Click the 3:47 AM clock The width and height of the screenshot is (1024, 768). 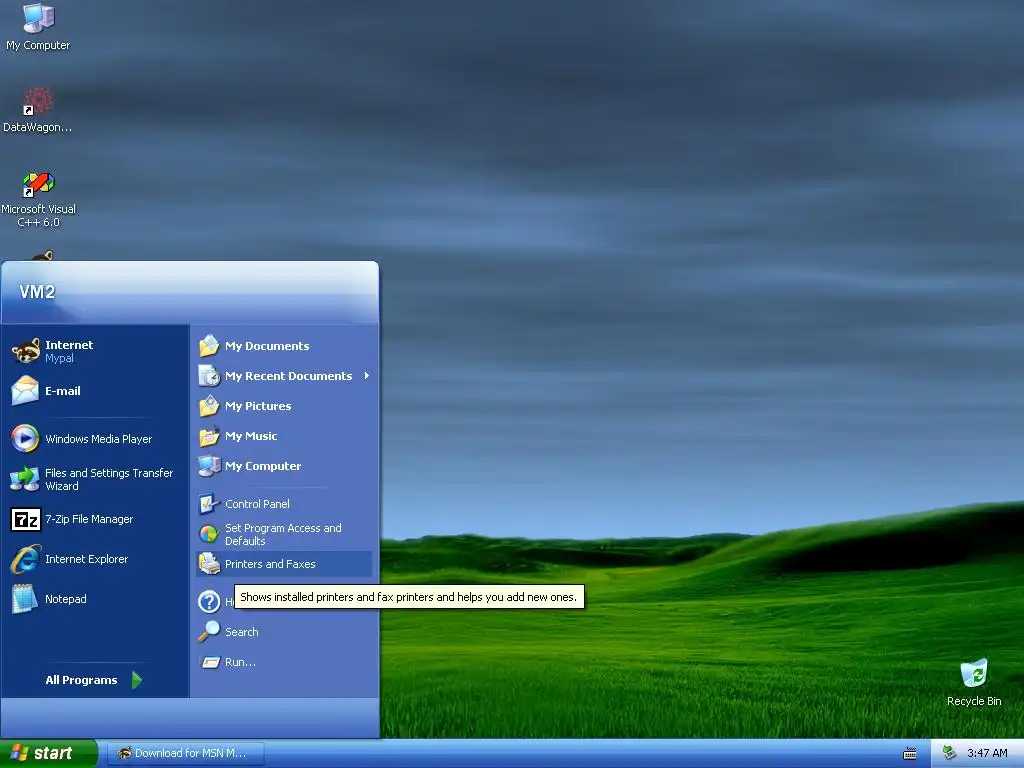[x=987, y=753]
